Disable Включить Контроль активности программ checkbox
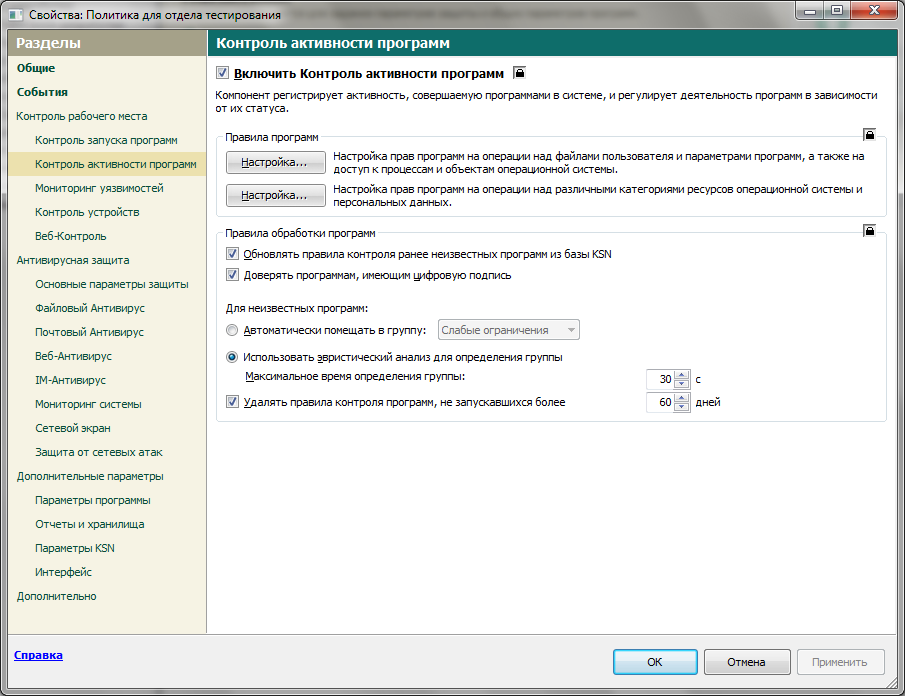This screenshot has height=696, width=905. click(222, 73)
